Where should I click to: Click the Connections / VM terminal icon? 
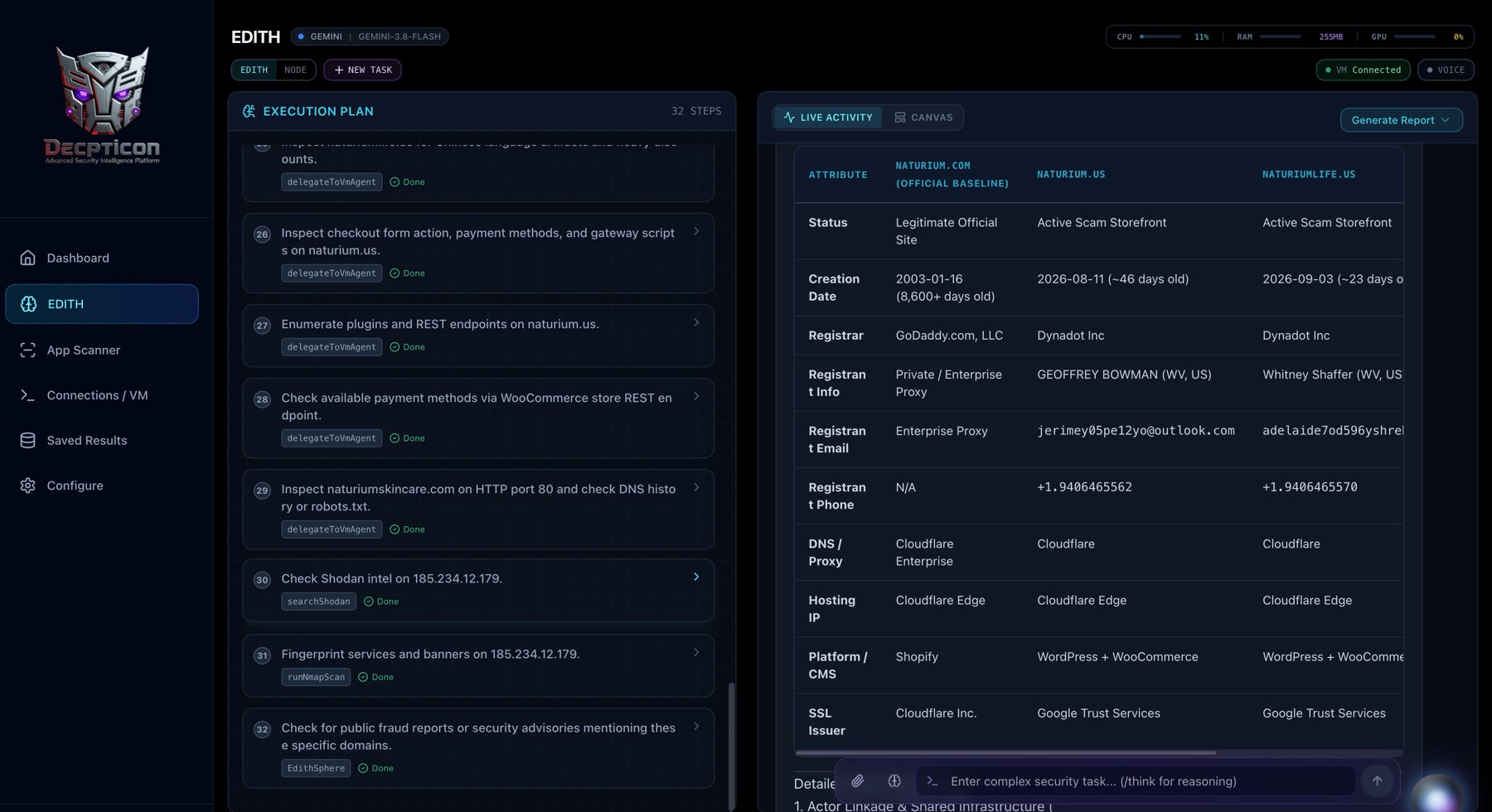[27, 395]
